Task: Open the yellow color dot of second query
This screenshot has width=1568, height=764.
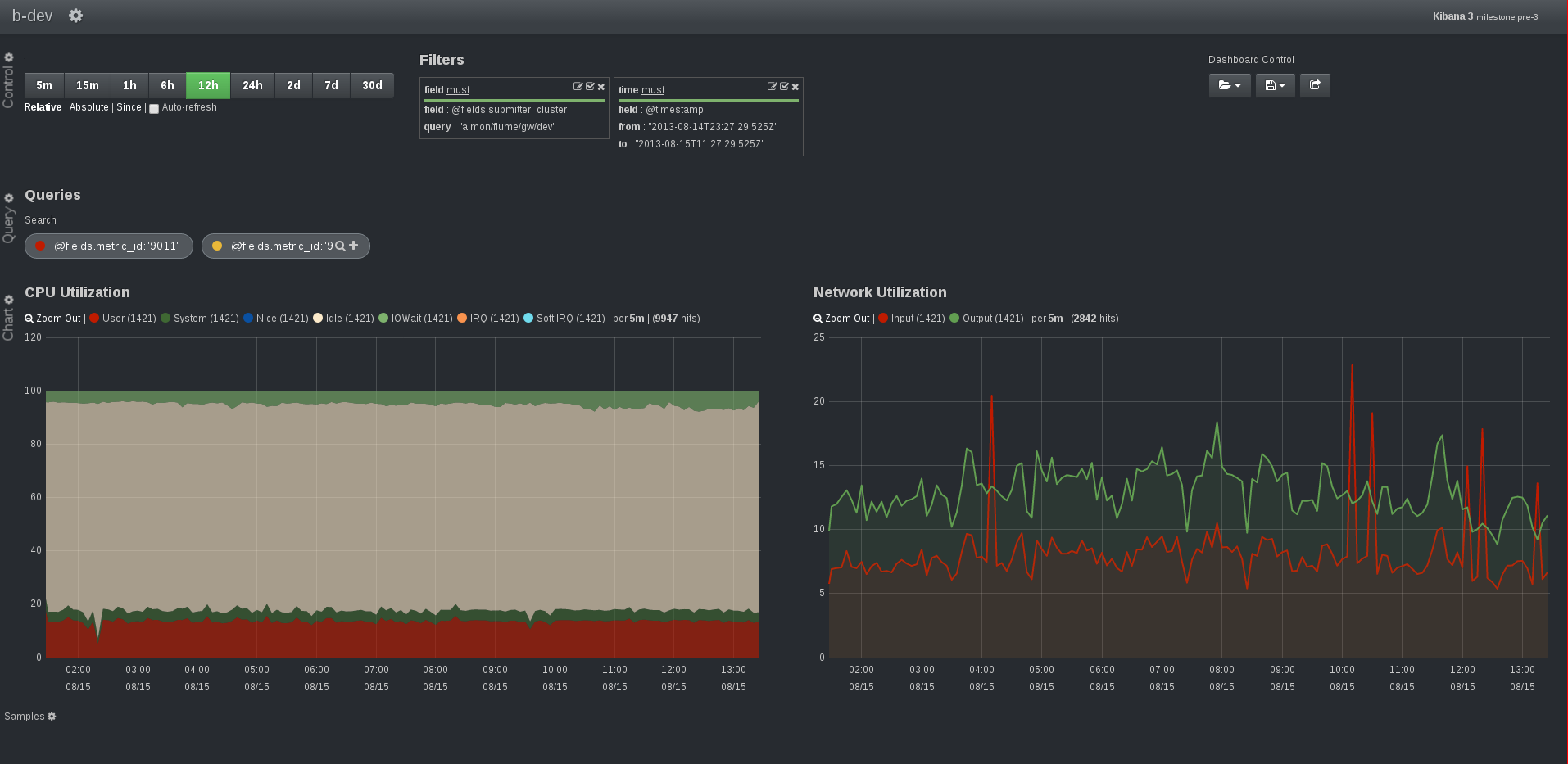Action: (x=217, y=246)
